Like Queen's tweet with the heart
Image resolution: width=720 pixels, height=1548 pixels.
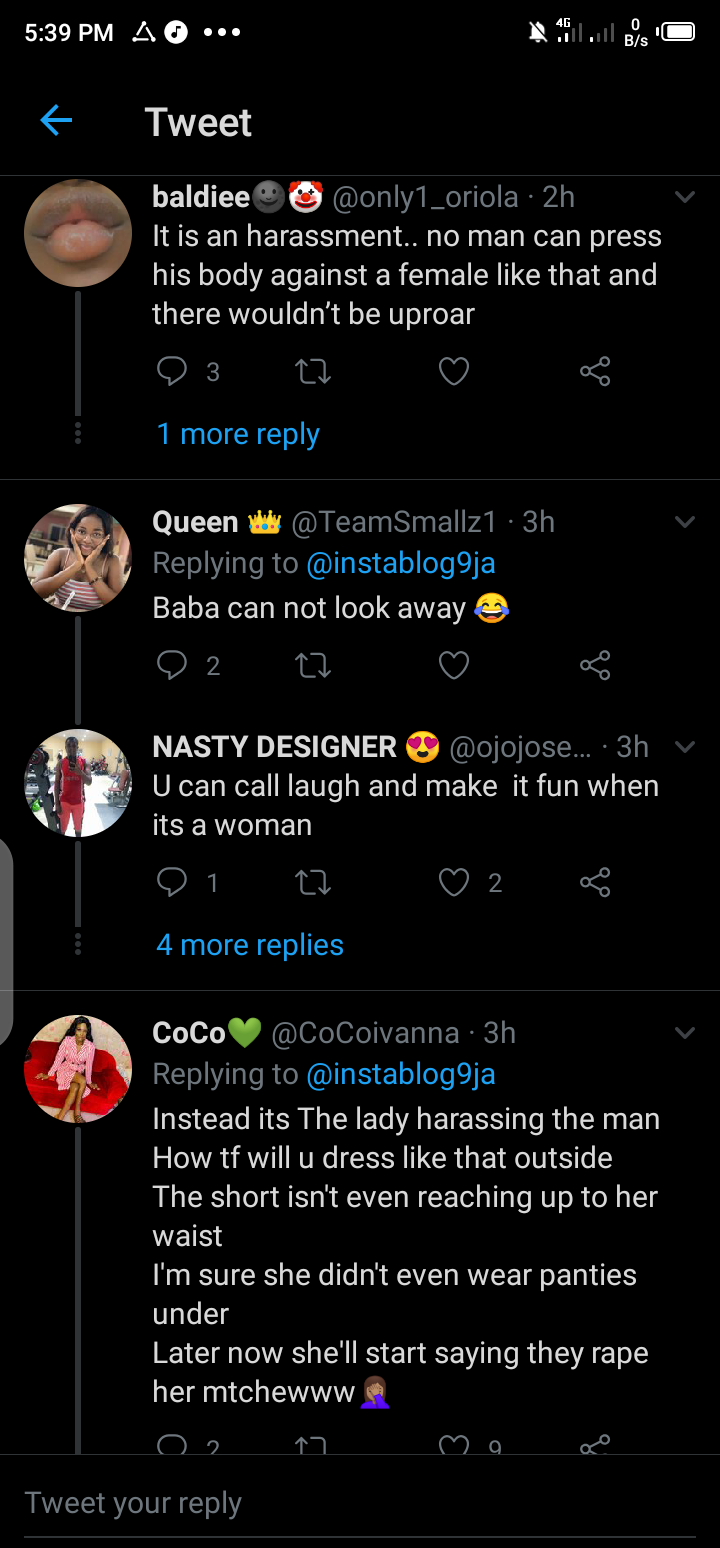tap(454, 665)
